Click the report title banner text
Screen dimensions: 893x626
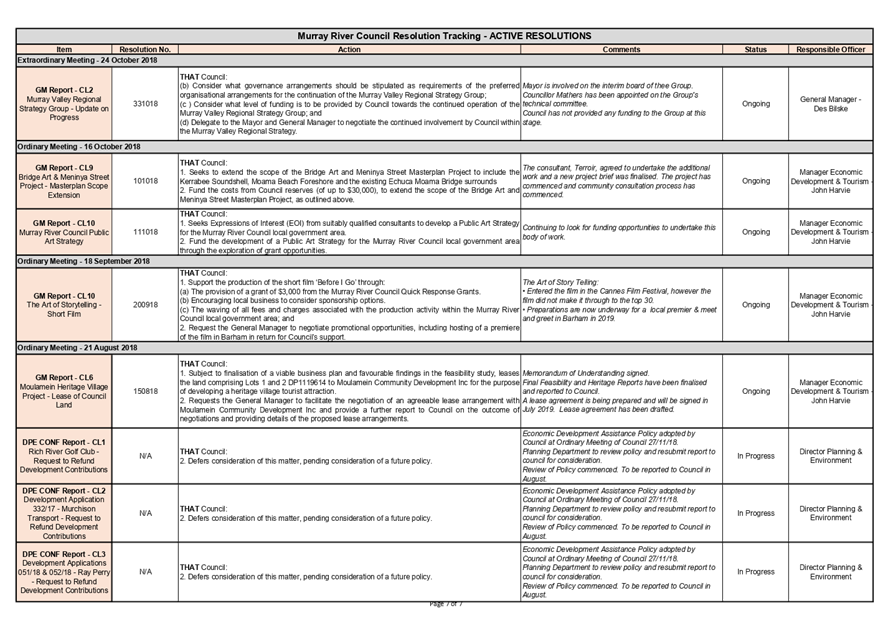[x=446, y=36]
